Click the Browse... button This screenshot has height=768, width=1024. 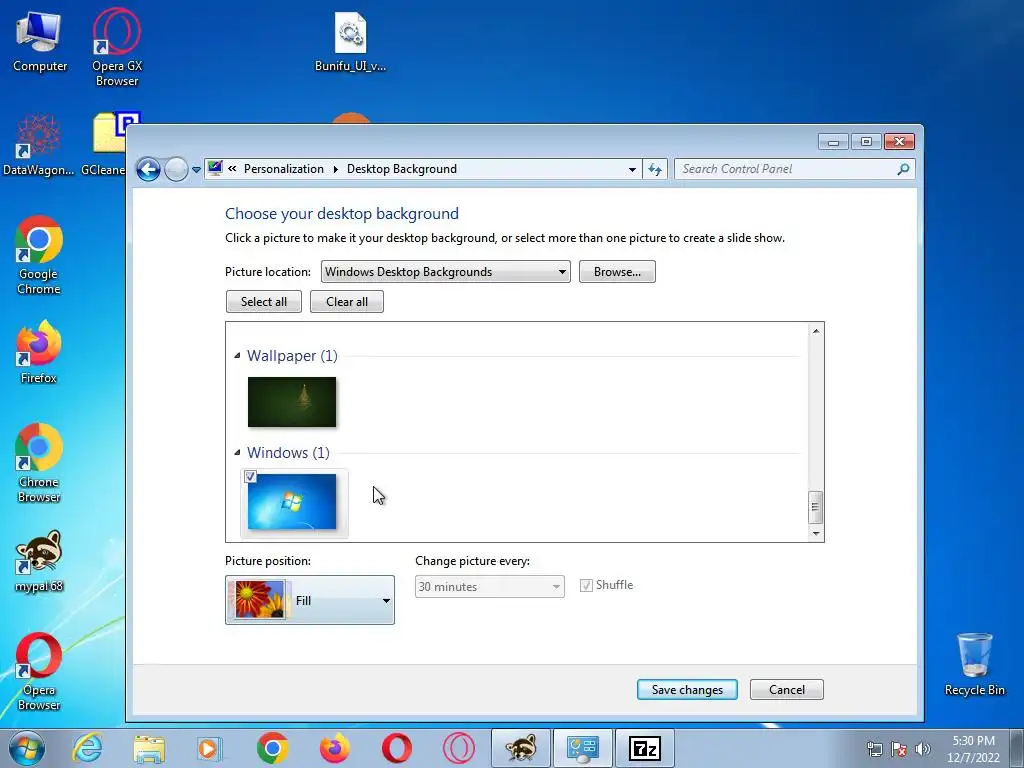tap(617, 272)
